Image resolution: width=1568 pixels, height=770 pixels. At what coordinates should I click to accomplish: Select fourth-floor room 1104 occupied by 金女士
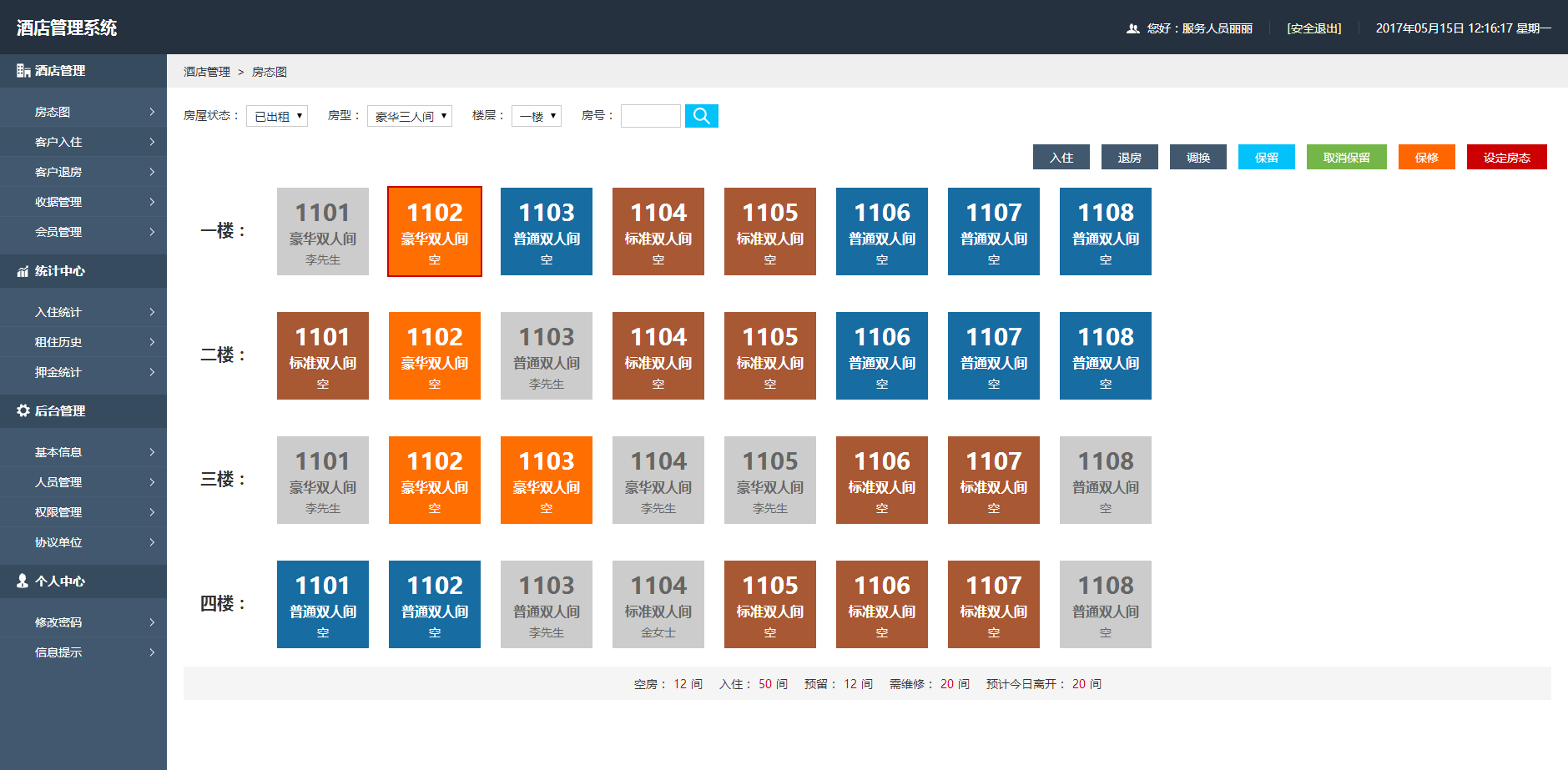pos(658,604)
